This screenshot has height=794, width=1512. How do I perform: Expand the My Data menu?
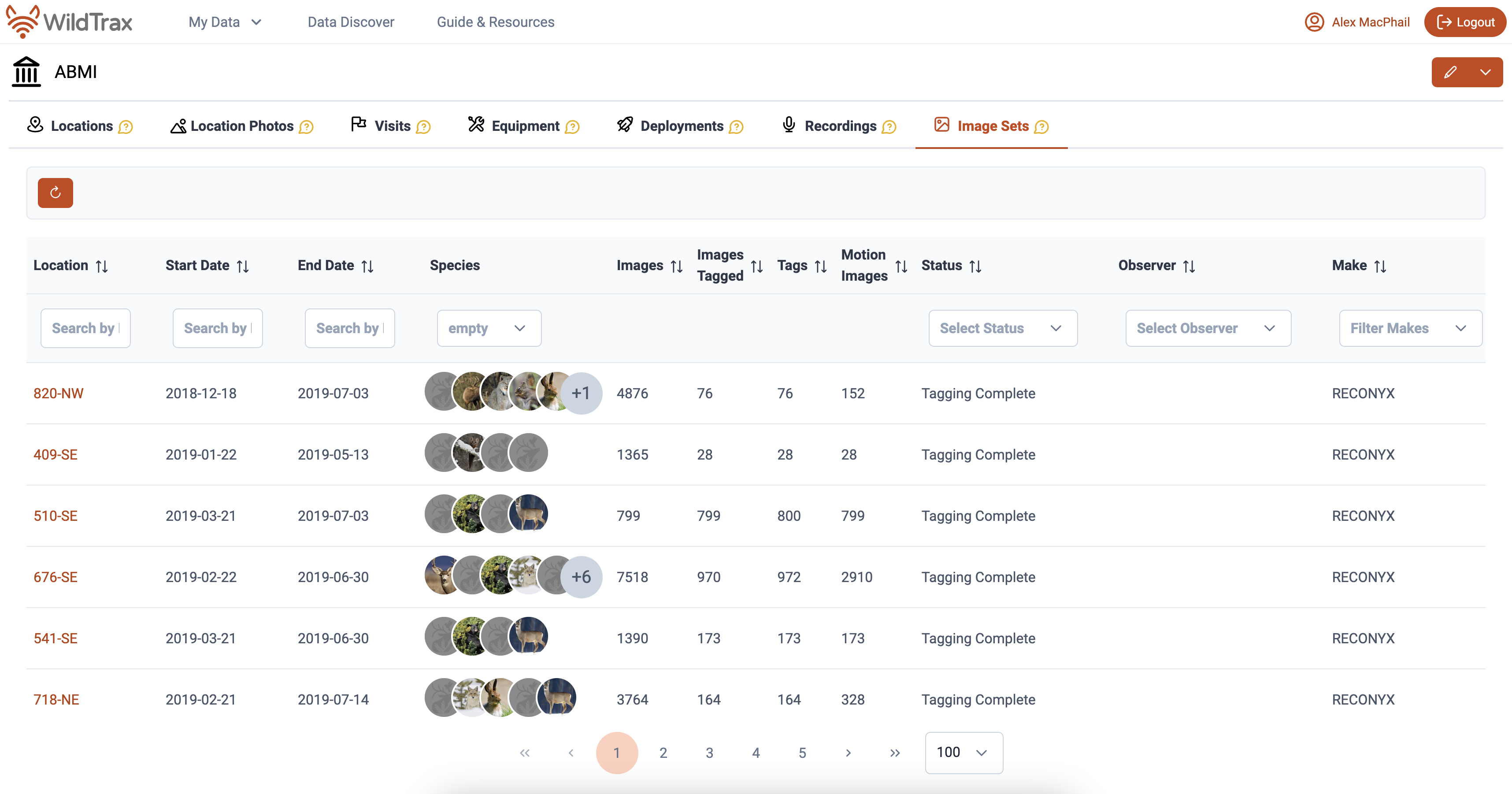tap(225, 22)
